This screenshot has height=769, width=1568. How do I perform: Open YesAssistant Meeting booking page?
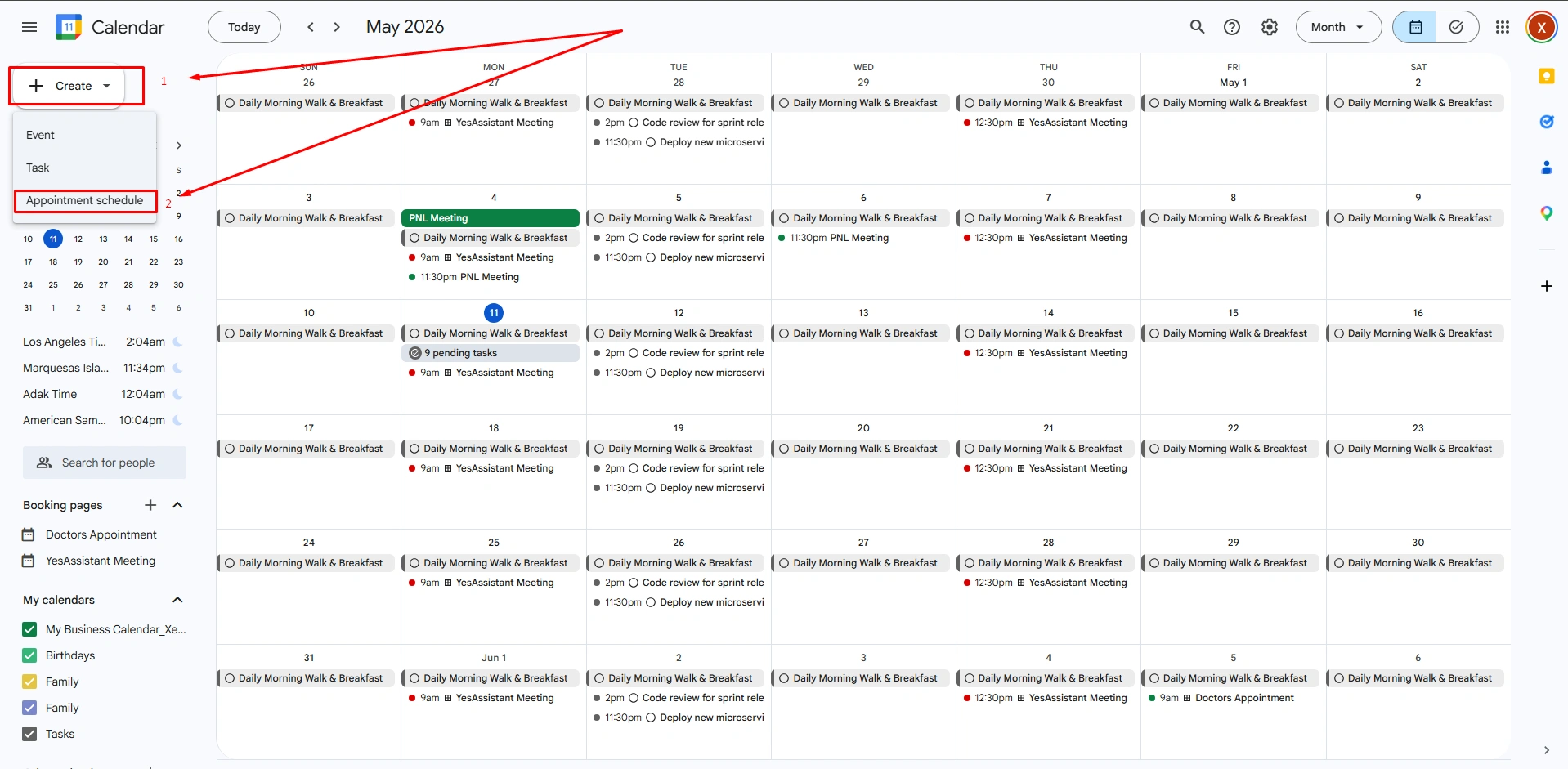[101, 561]
